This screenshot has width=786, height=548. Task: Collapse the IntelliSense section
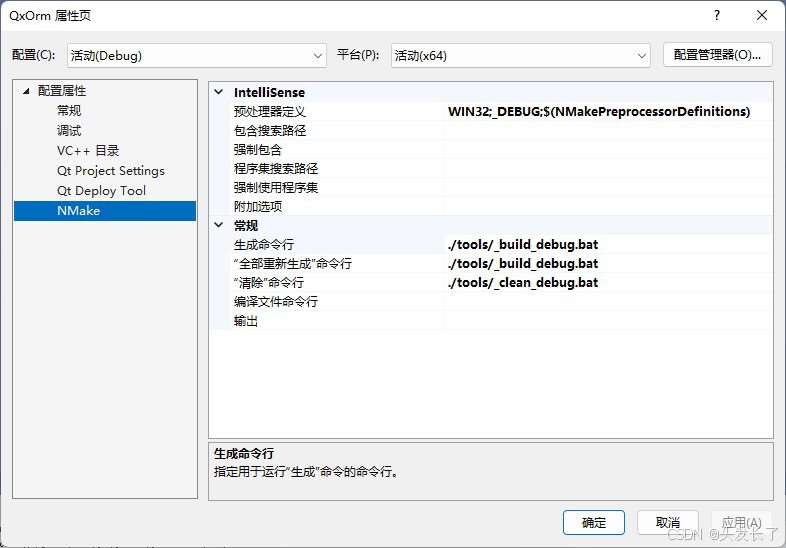219,92
